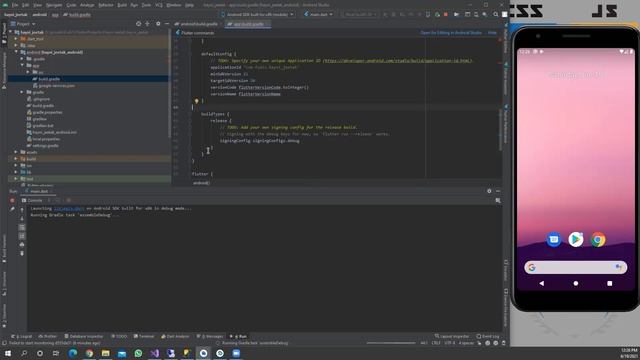Click the Search Everywhere magnifier icon
This screenshot has width=640, height=360.
[496, 14]
